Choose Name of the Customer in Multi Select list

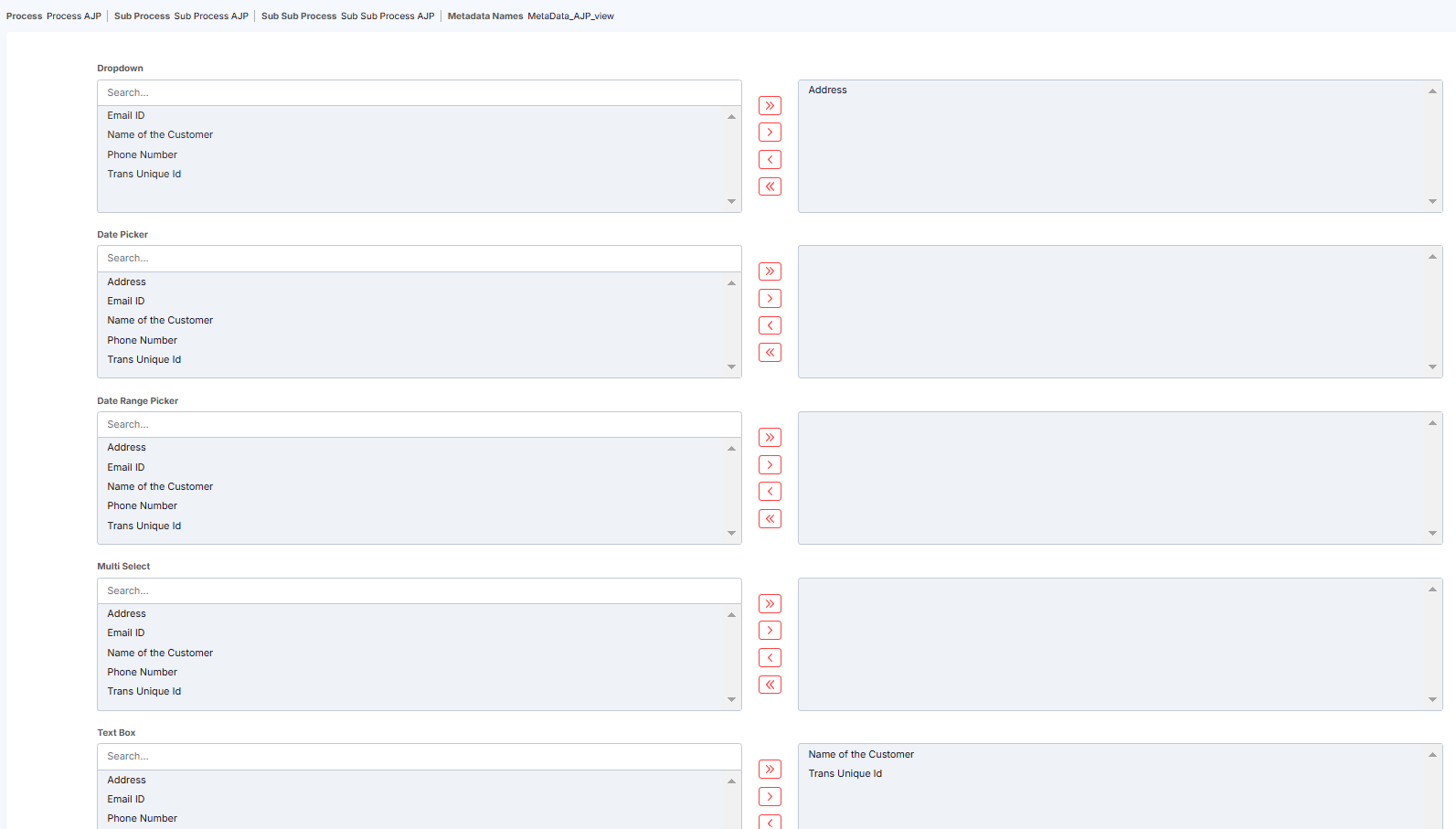tap(160, 654)
